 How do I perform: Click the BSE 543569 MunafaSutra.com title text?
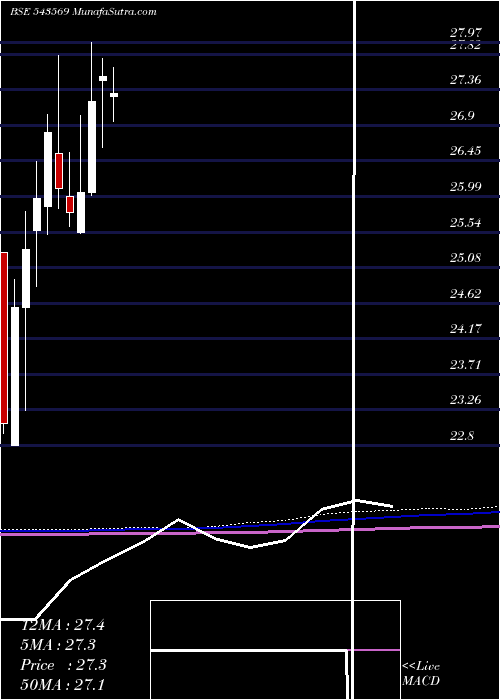83,12
